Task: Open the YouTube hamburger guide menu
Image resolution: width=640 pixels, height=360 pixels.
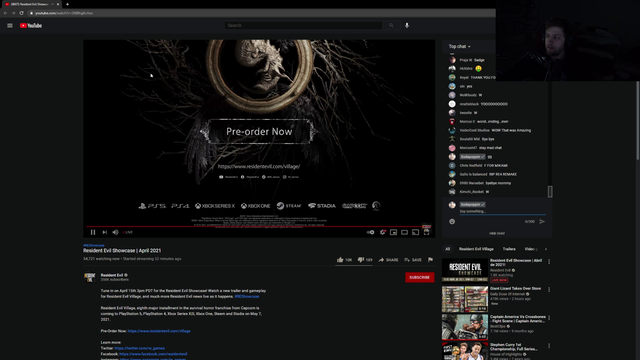Action: (10, 25)
